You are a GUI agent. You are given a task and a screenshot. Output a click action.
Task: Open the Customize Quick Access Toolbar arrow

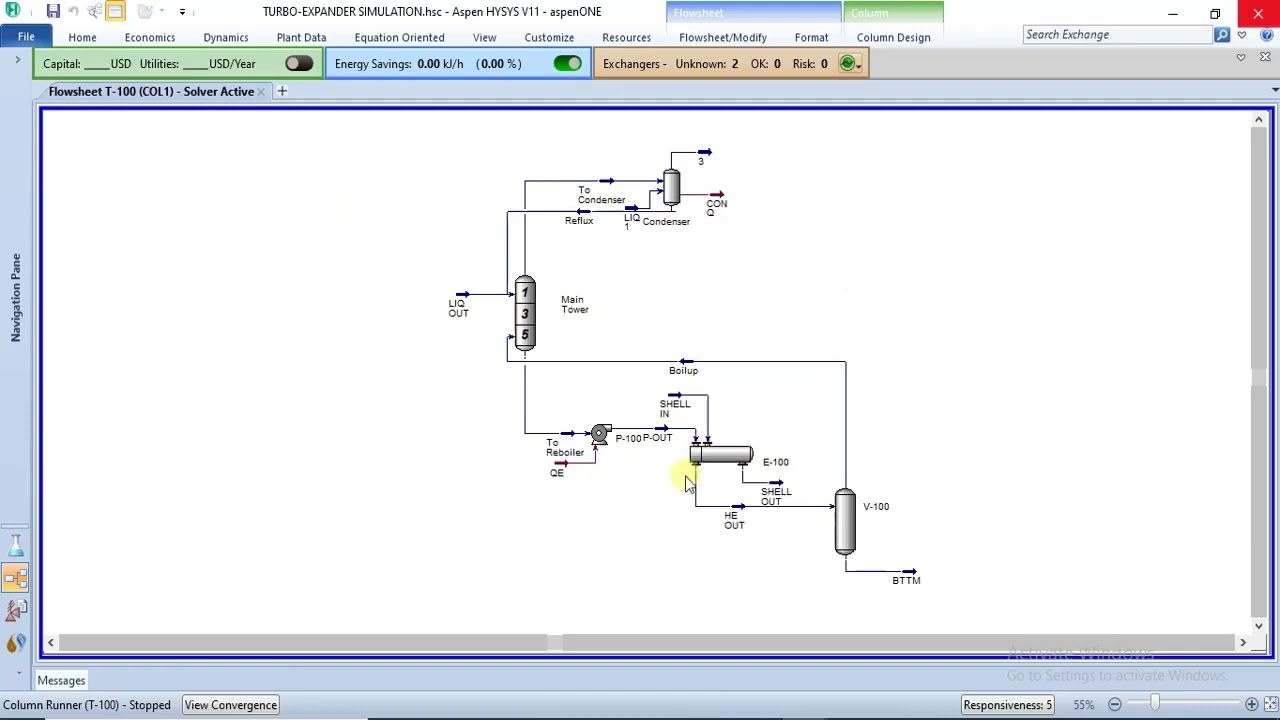(x=182, y=12)
